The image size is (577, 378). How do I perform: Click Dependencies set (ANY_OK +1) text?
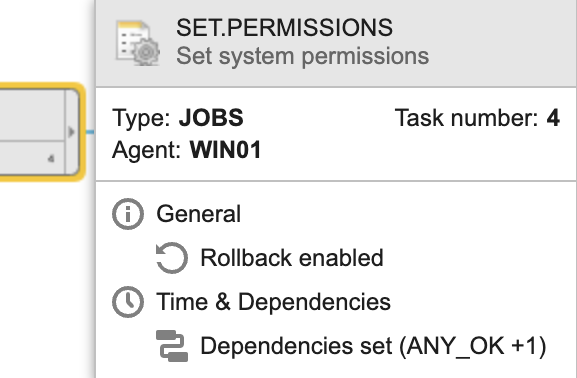click(373, 346)
